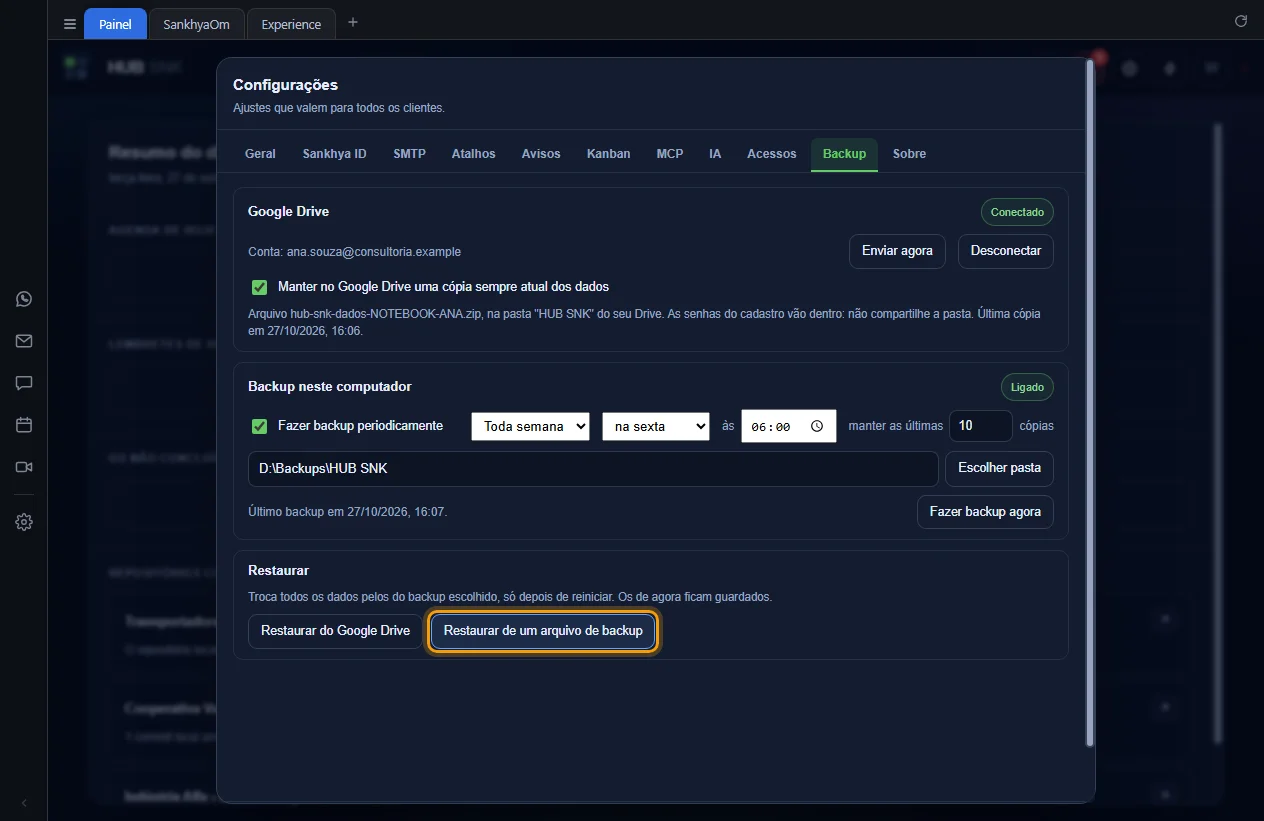
Task: Open the Avisos settings tab
Action: coord(541,154)
